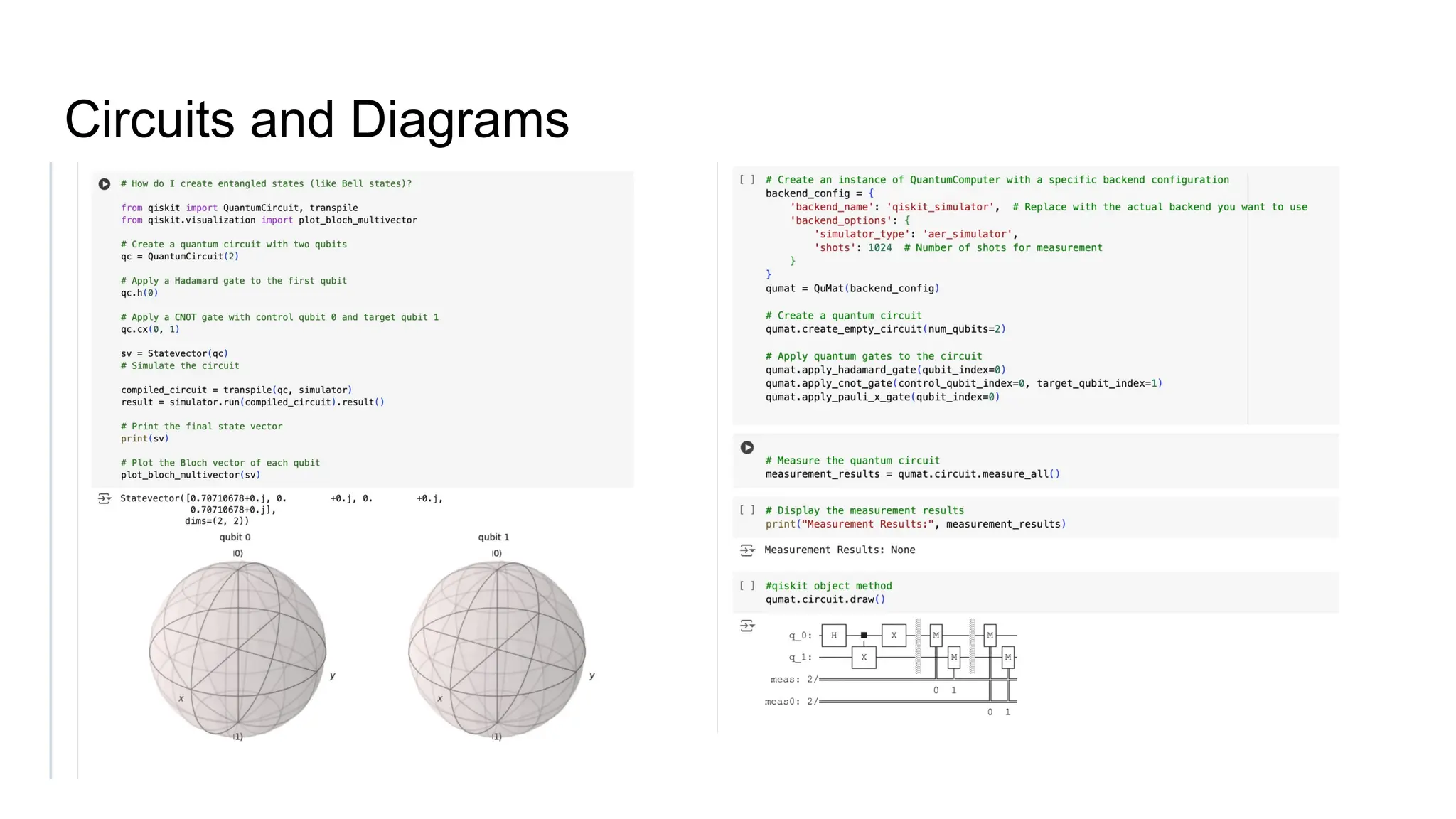Select the qubit 1 Bloch sphere
Screen dimensions: 1456x819
pos(497,650)
